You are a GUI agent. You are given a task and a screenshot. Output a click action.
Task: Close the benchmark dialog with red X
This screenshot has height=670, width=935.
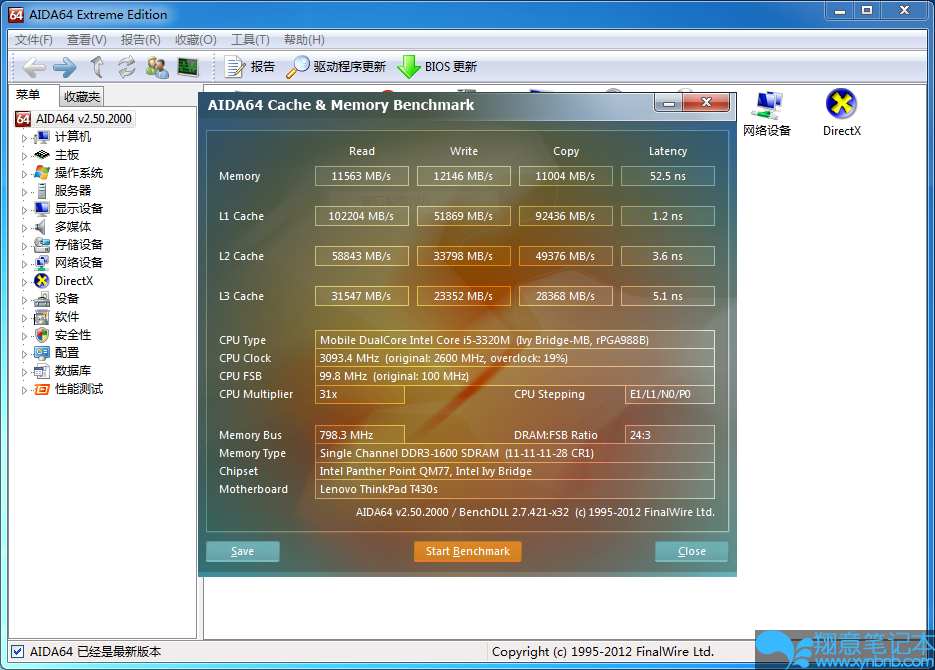pyautogui.click(x=707, y=103)
